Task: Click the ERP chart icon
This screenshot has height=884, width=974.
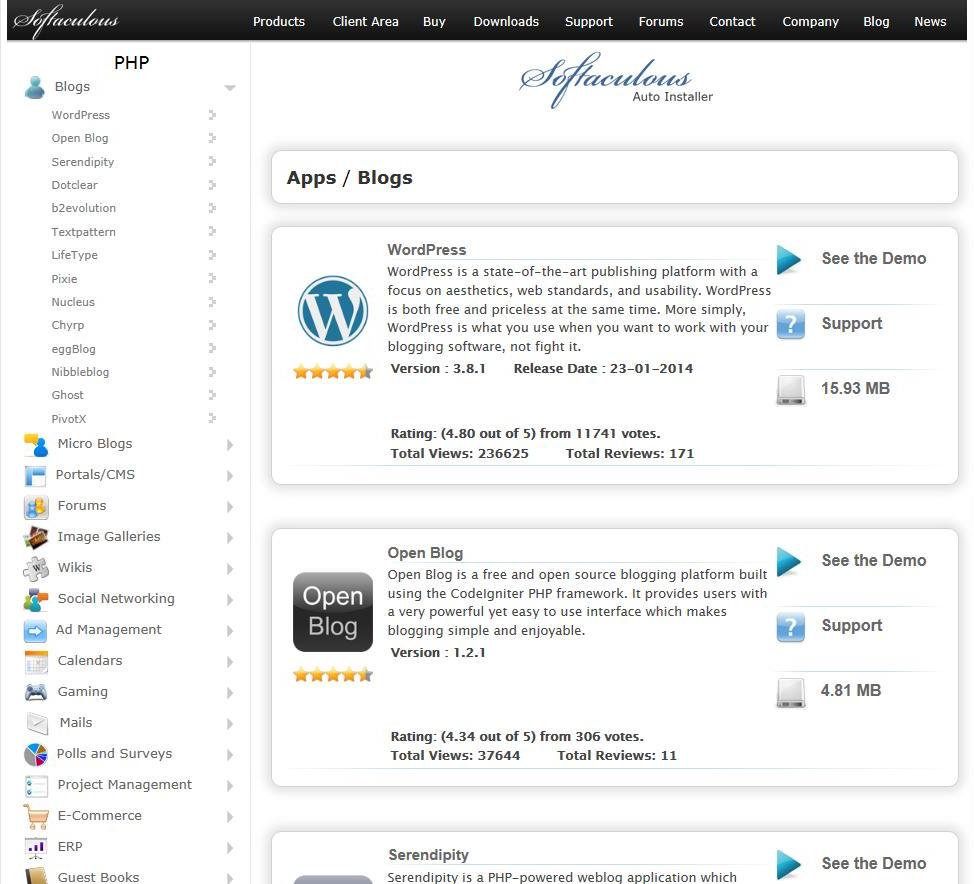Action: [x=36, y=847]
